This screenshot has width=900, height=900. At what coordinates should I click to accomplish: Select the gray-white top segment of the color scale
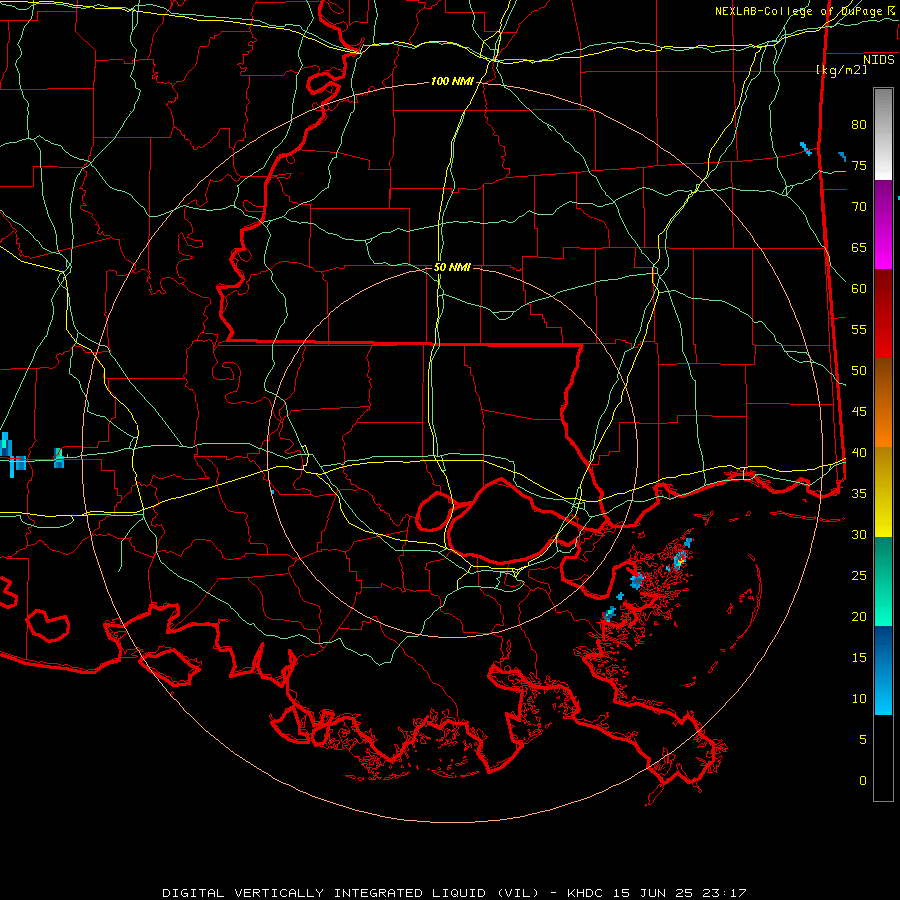(883, 134)
